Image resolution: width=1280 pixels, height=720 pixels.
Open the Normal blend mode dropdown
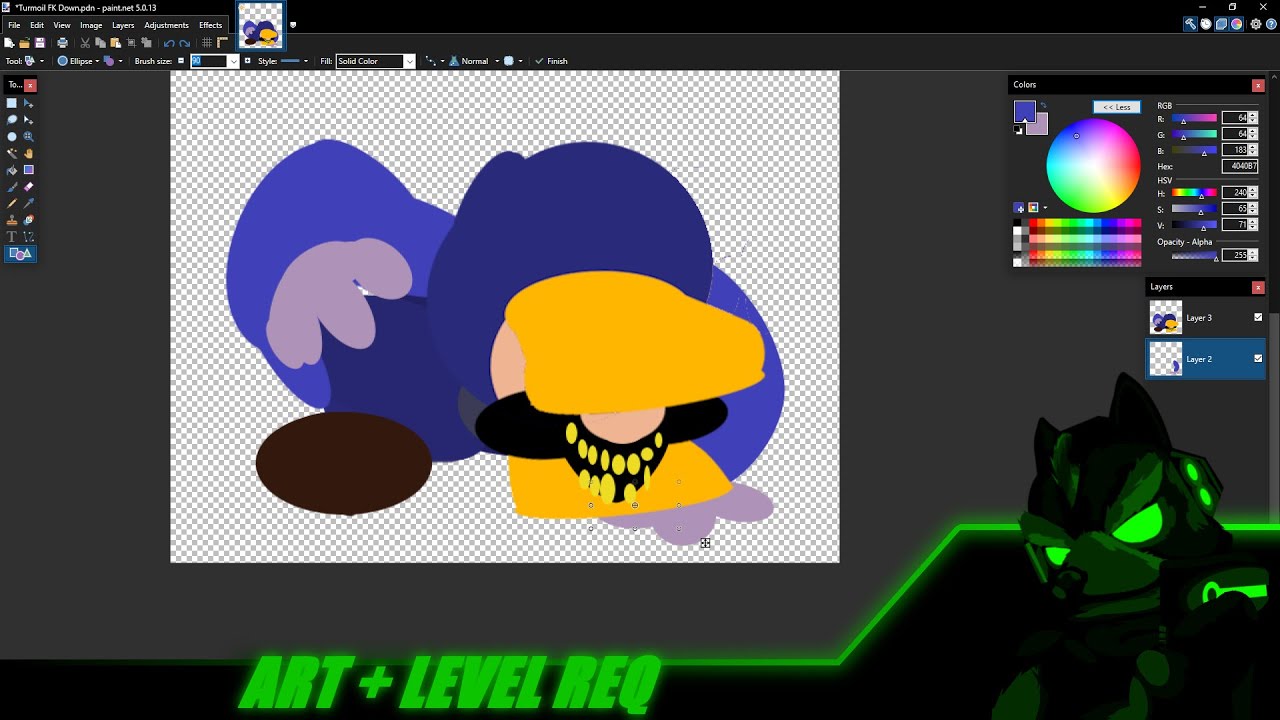[x=474, y=61]
